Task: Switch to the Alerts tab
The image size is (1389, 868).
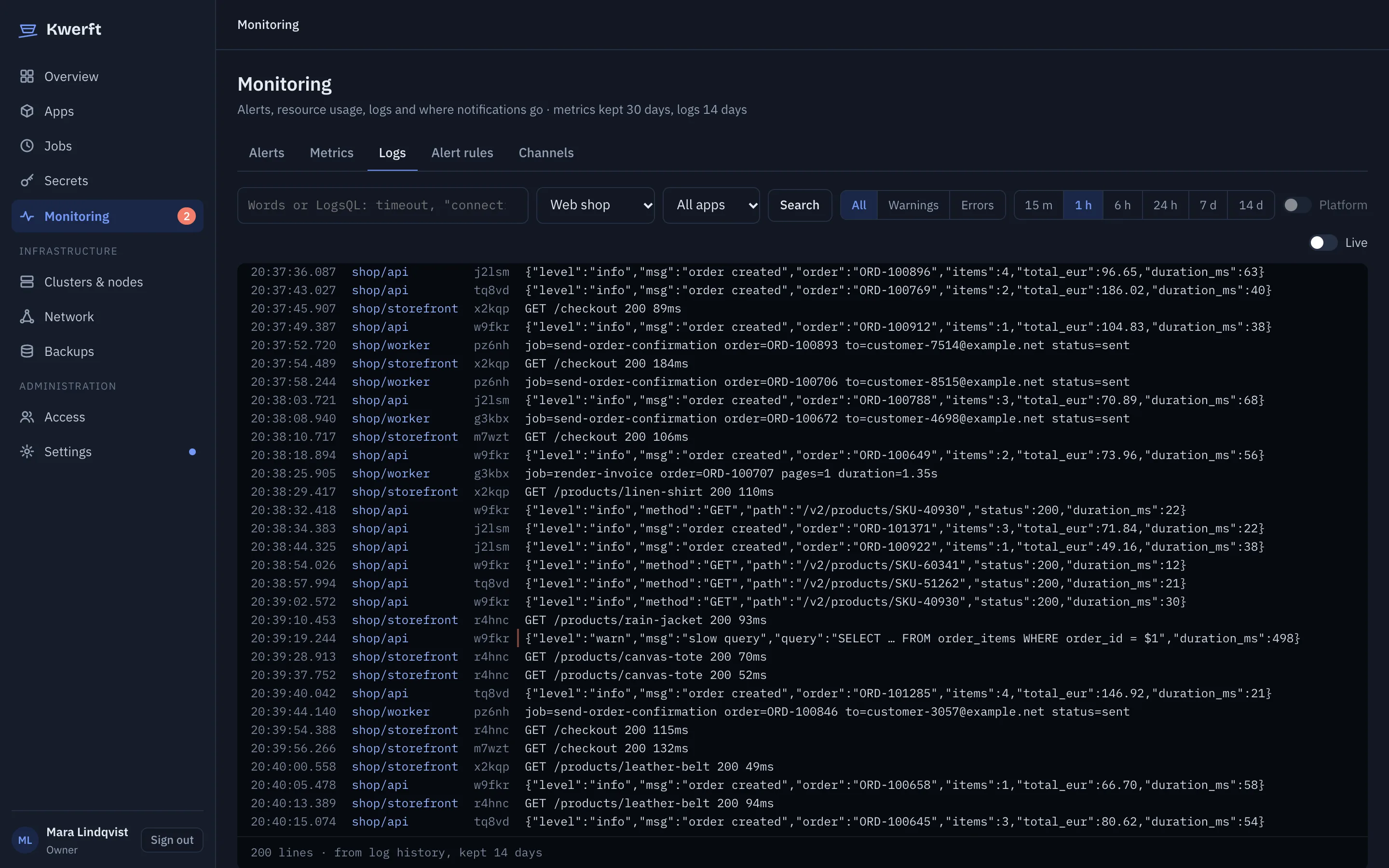Action: click(266, 153)
